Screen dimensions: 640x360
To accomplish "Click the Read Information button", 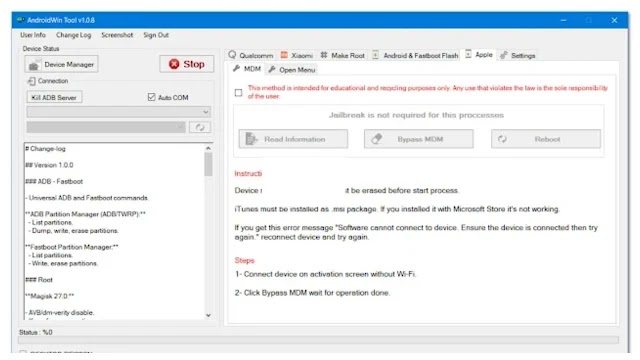I will click(x=293, y=139).
